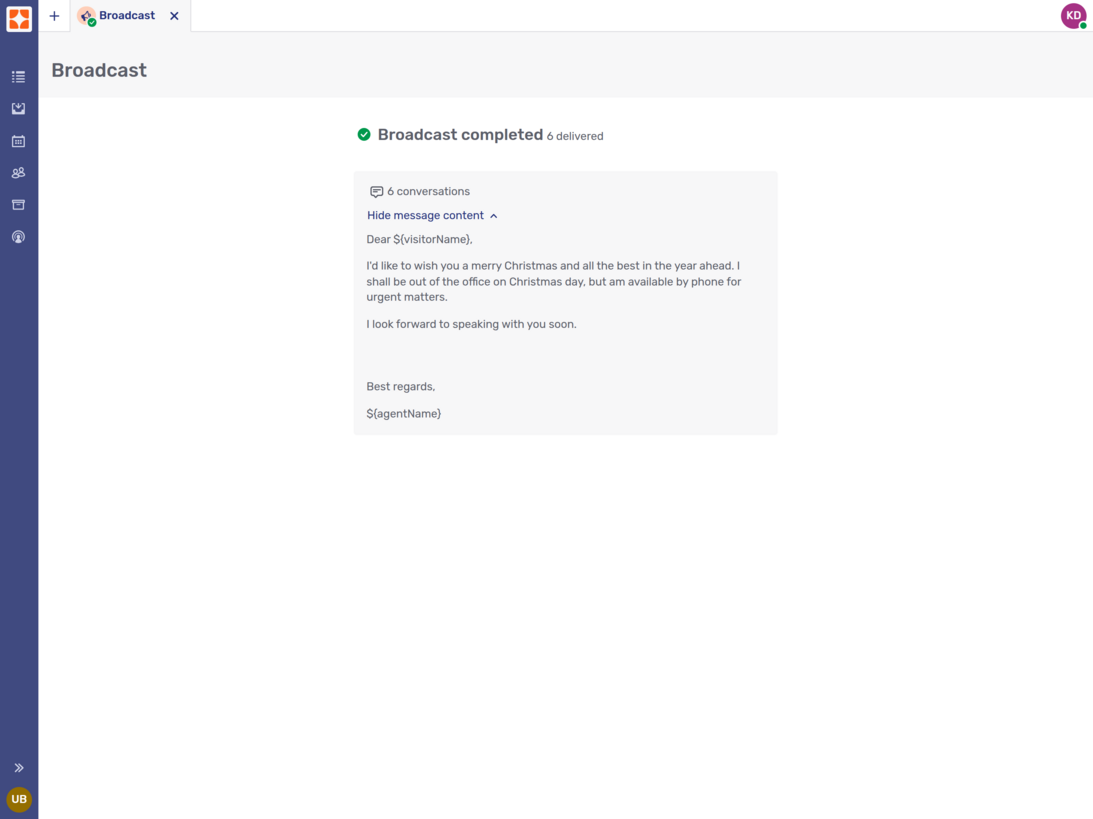
Task: Open the calendar icon in the sidebar
Action: point(18,140)
